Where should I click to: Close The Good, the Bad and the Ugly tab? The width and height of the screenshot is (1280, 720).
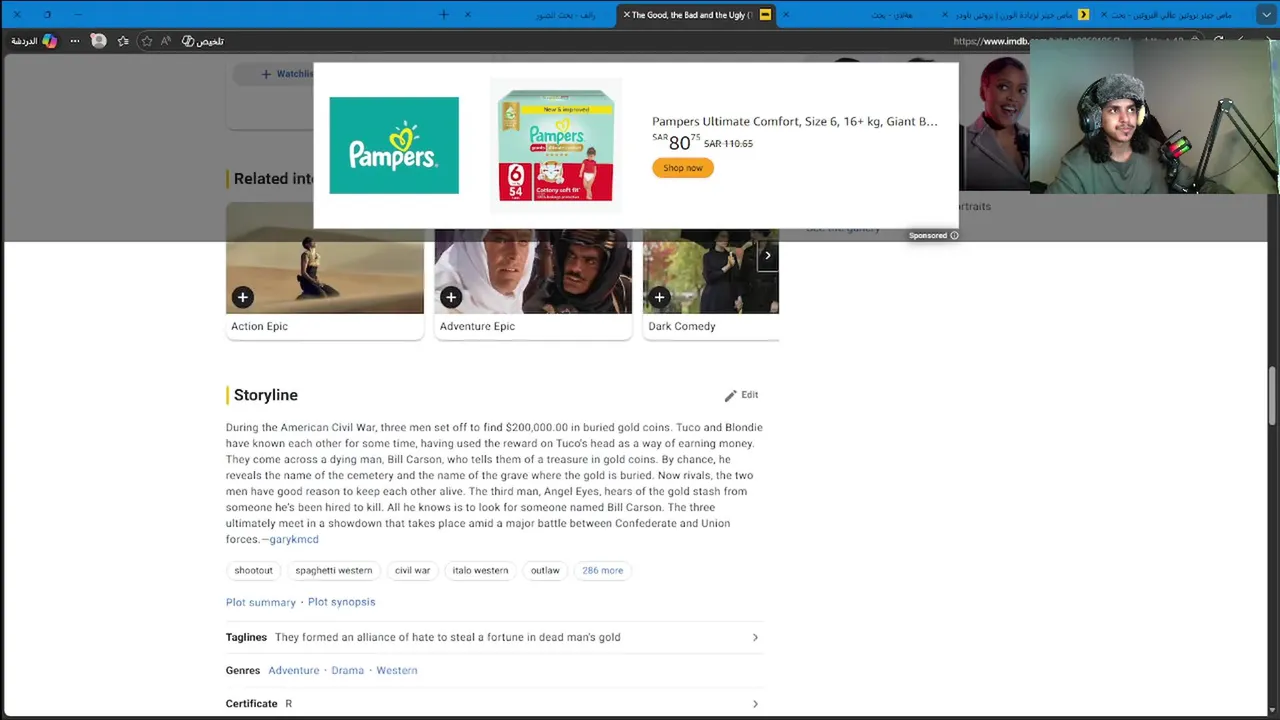pyautogui.click(x=627, y=15)
